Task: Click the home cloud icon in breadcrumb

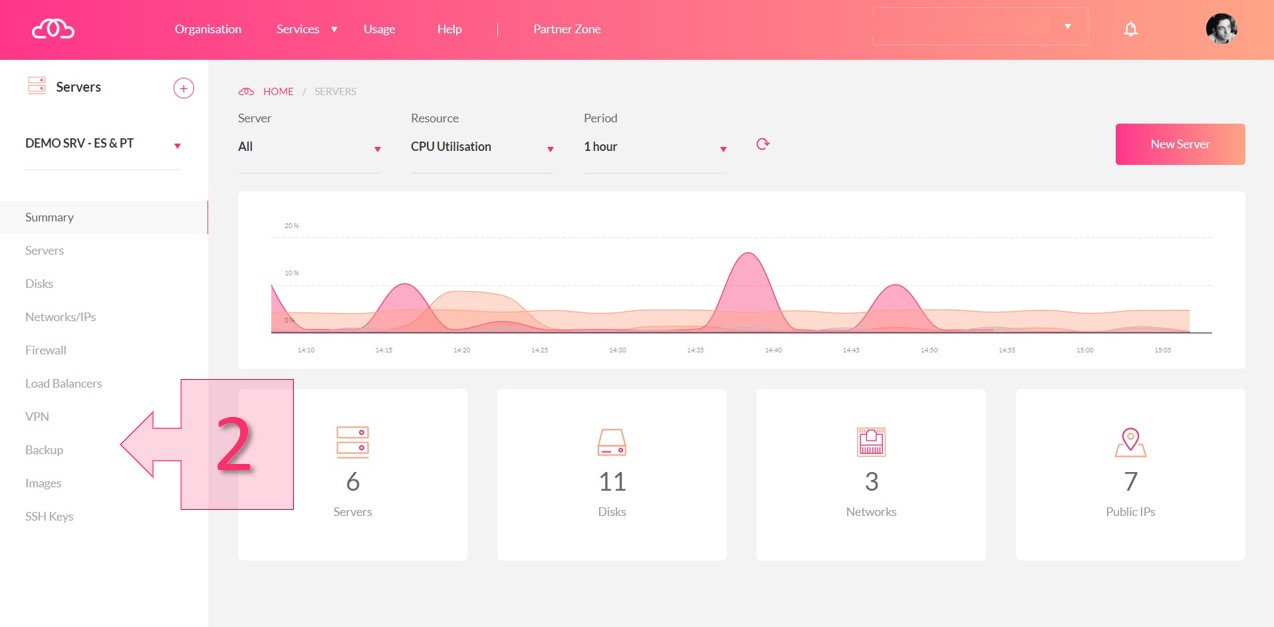Action: (246, 92)
